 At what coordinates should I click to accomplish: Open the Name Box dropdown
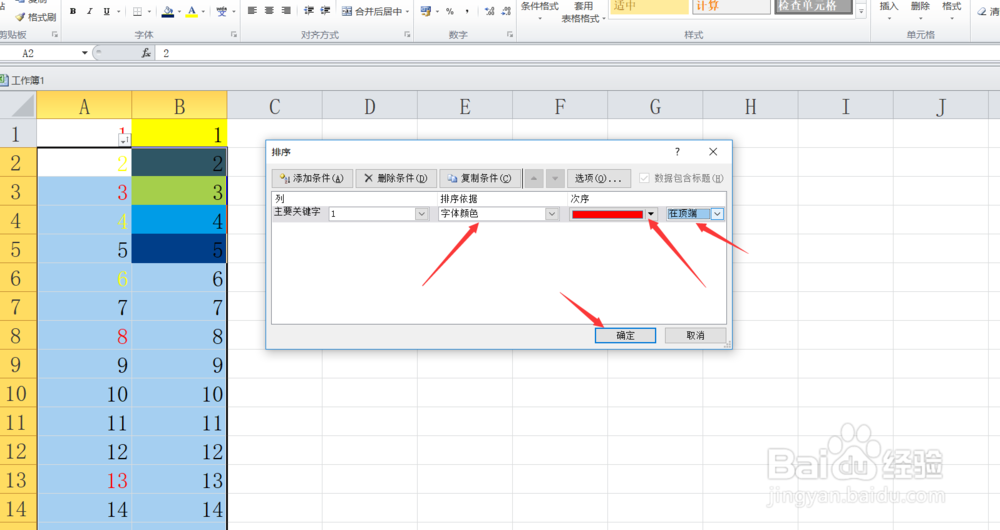(x=84, y=53)
